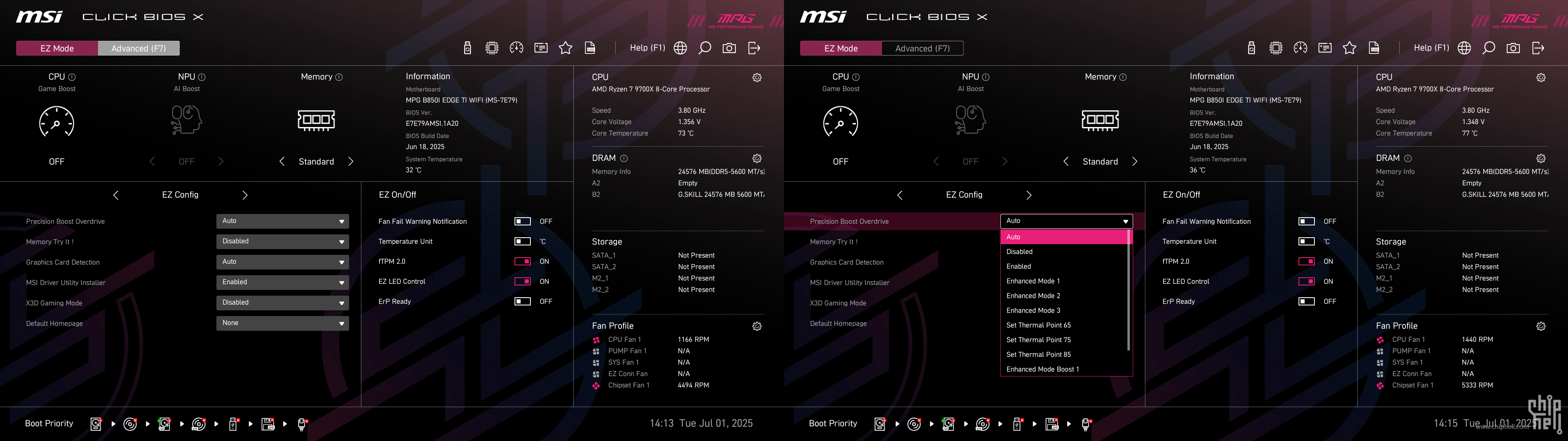This screenshot has width=1568, height=441.
Task: Open Graphics Card Detection dropdown, left screen
Action: click(x=283, y=262)
